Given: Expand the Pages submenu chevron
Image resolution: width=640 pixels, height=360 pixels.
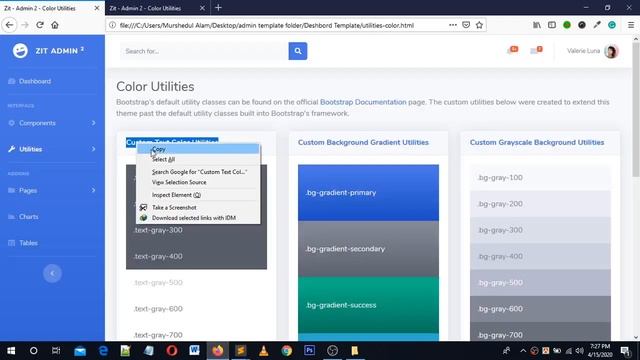Looking at the screenshot, I should point(93,190).
